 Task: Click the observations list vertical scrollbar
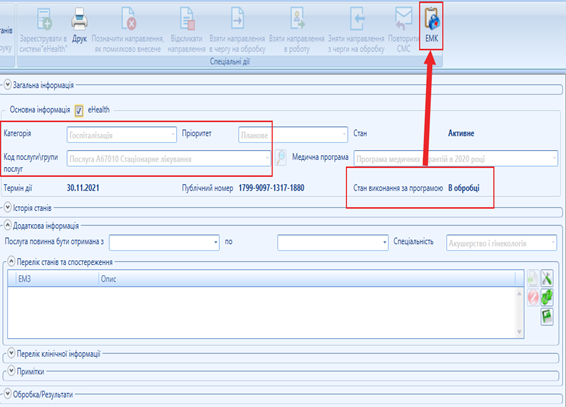(x=519, y=312)
